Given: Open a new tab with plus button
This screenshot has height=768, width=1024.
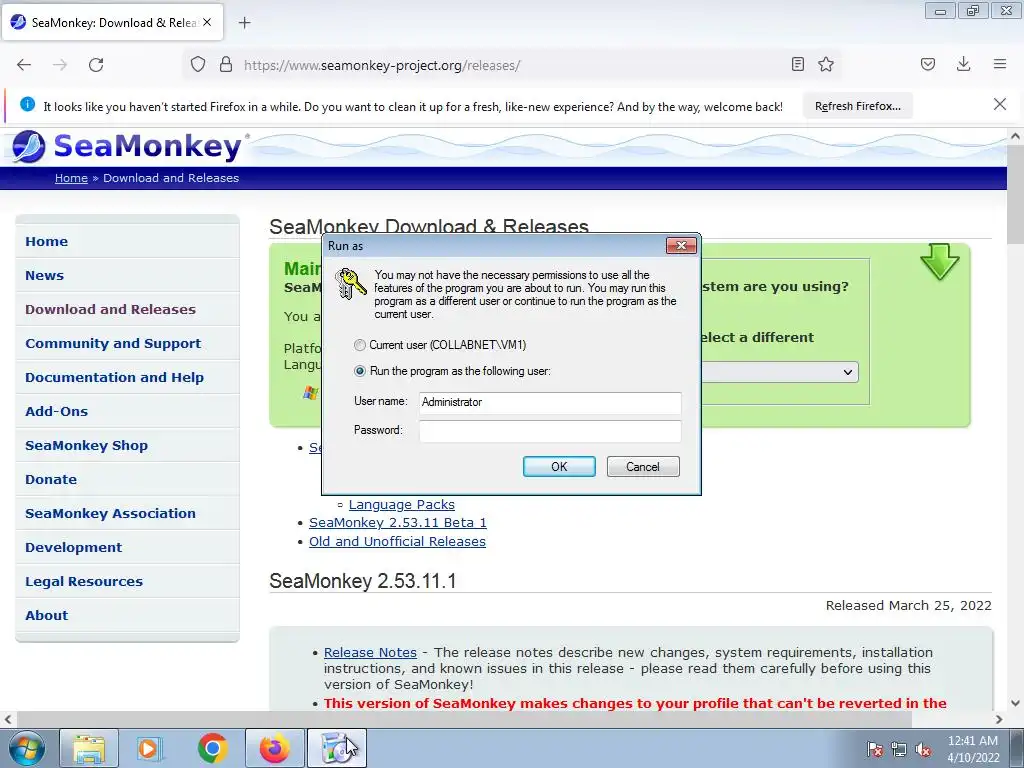Looking at the screenshot, I should (244, 23).
